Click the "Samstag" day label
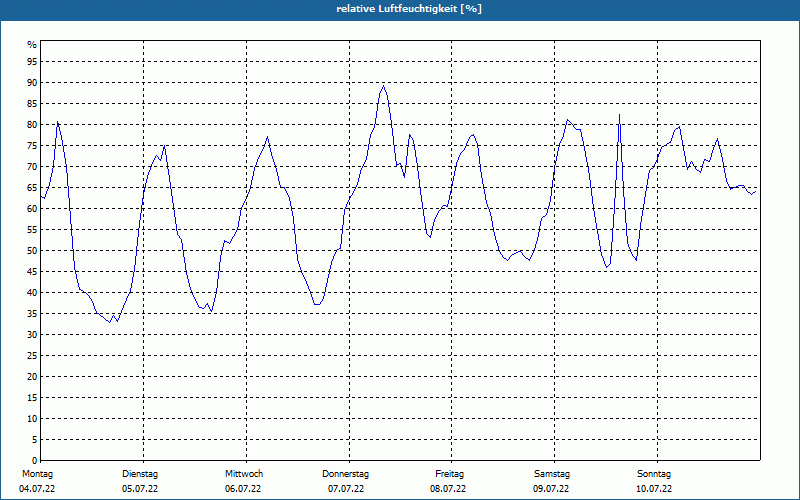 552,474
